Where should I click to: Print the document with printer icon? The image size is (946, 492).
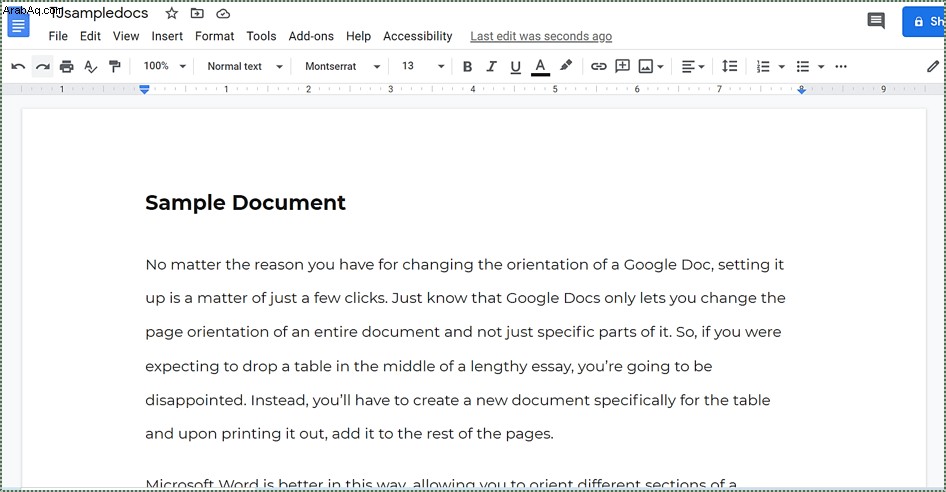click(x=66, y=66)
